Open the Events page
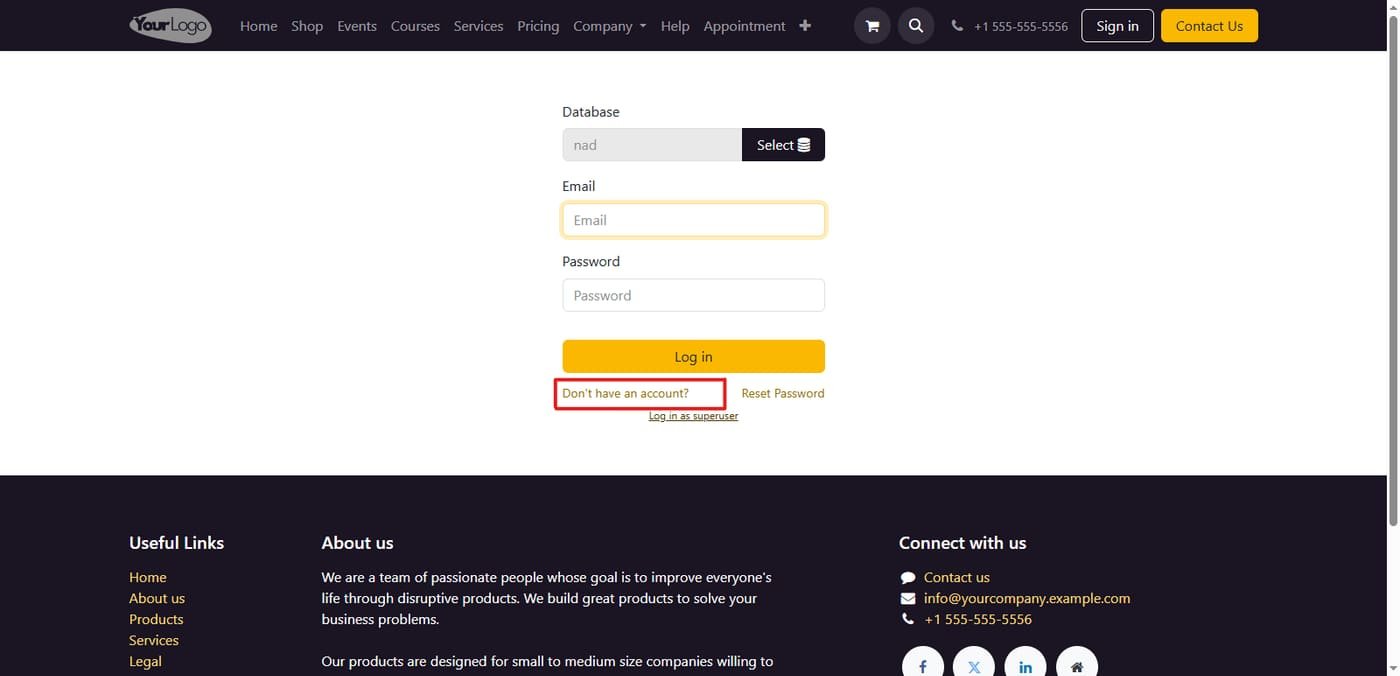The height and width of the screenshot is (676, 1400). point(357,26)
